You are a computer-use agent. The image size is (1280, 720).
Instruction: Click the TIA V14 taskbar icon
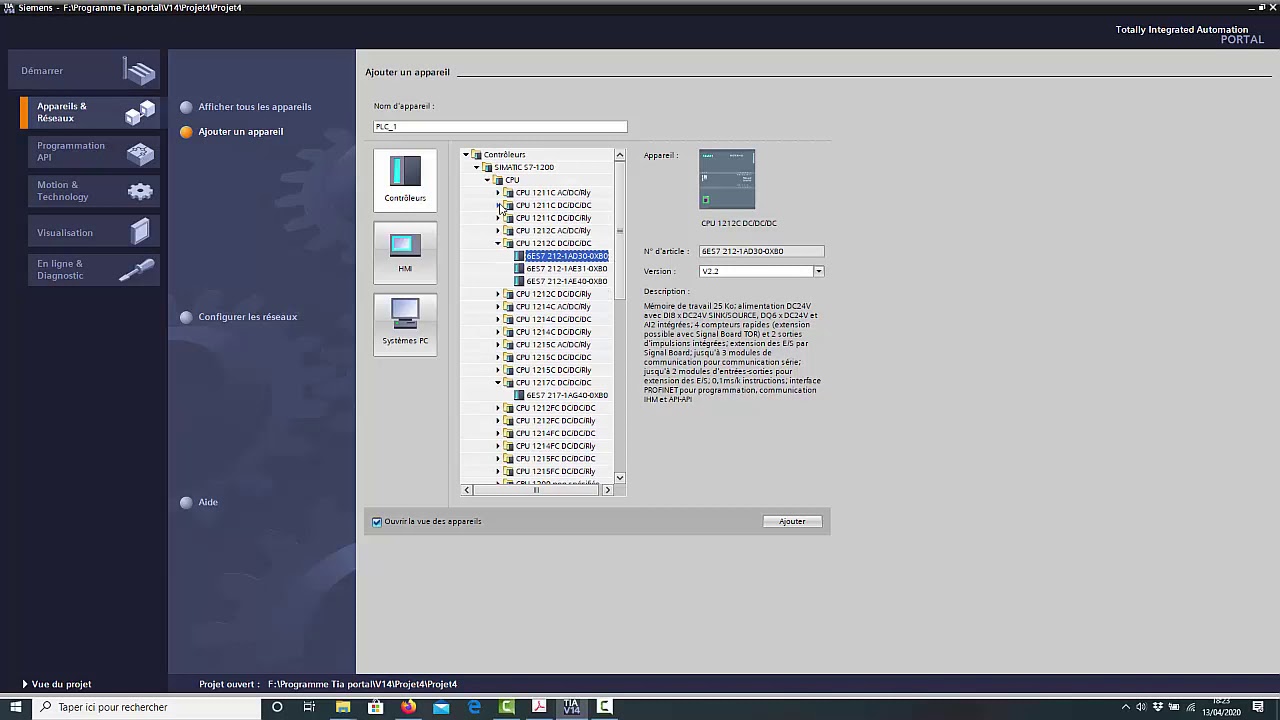(571, 707)
